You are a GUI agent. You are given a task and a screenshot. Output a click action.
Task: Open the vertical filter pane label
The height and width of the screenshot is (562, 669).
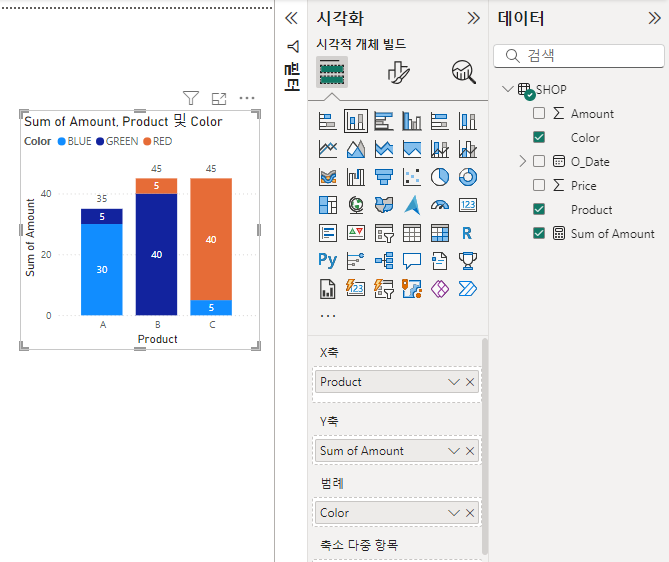[292, 77]
